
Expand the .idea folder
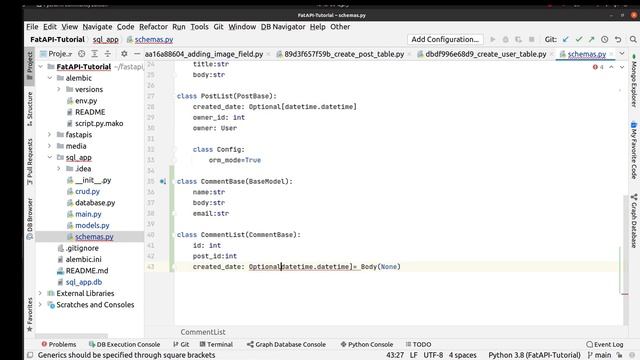[59, 169]
